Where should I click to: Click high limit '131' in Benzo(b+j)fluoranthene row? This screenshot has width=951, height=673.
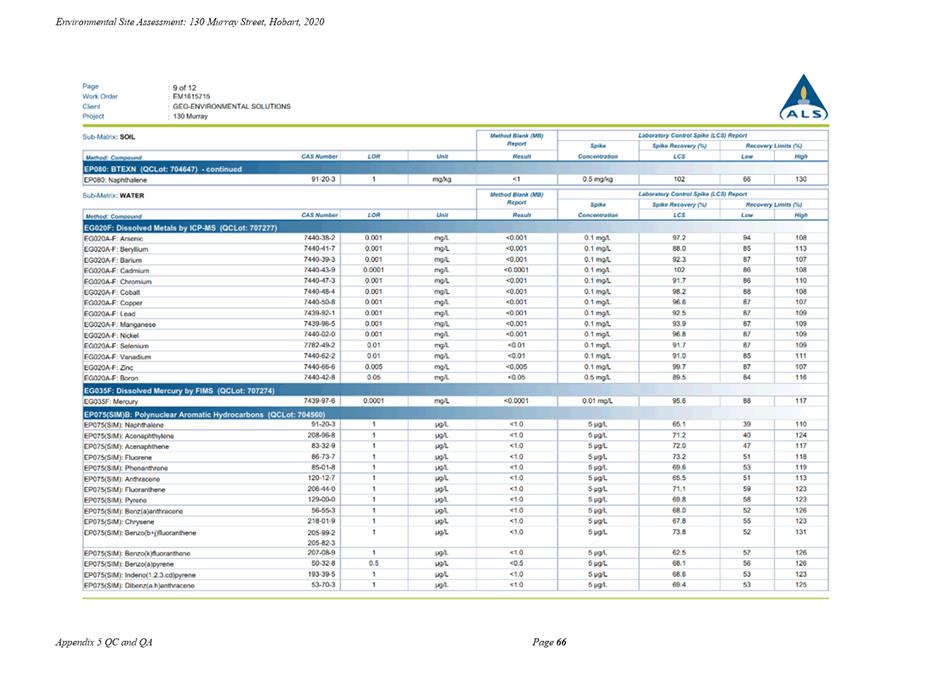[801, 532]
